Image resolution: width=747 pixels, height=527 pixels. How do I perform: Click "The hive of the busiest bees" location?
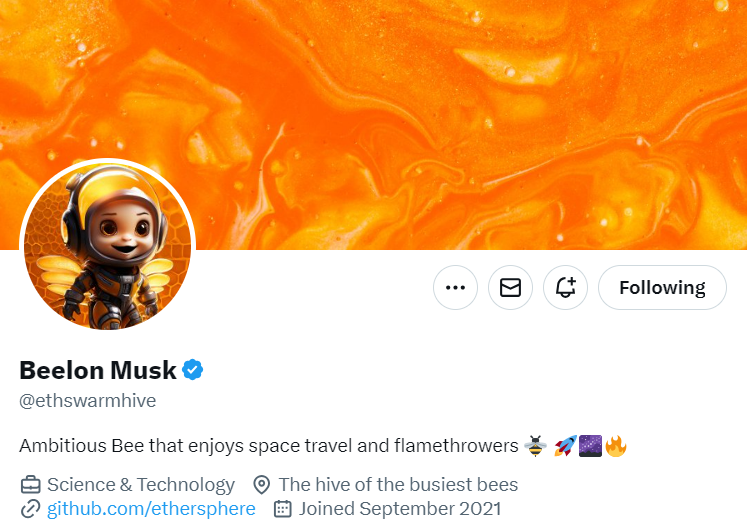pyautogui.click(x=398, y=485)
